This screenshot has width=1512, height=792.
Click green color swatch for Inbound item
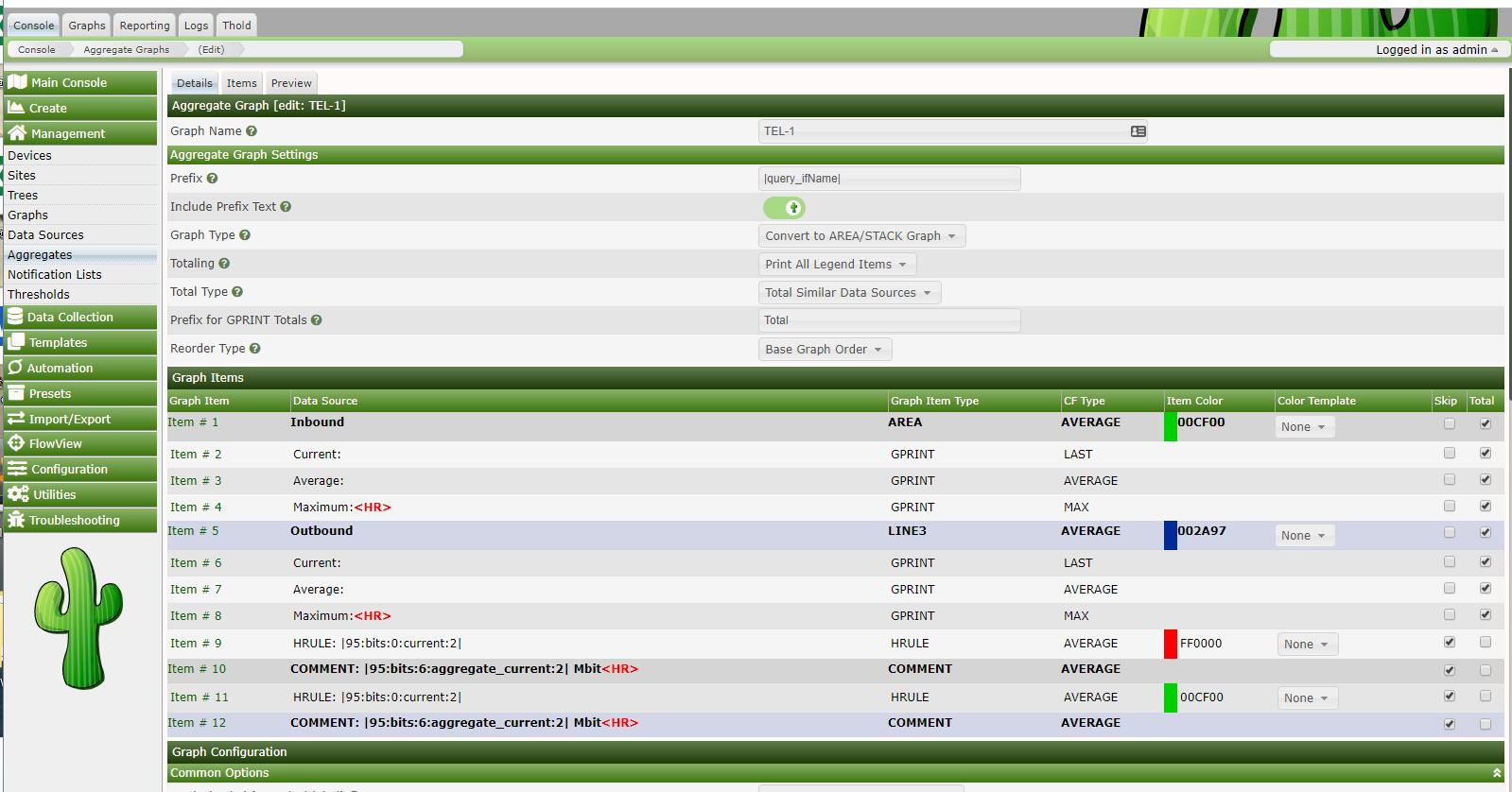pos(1171,427)
